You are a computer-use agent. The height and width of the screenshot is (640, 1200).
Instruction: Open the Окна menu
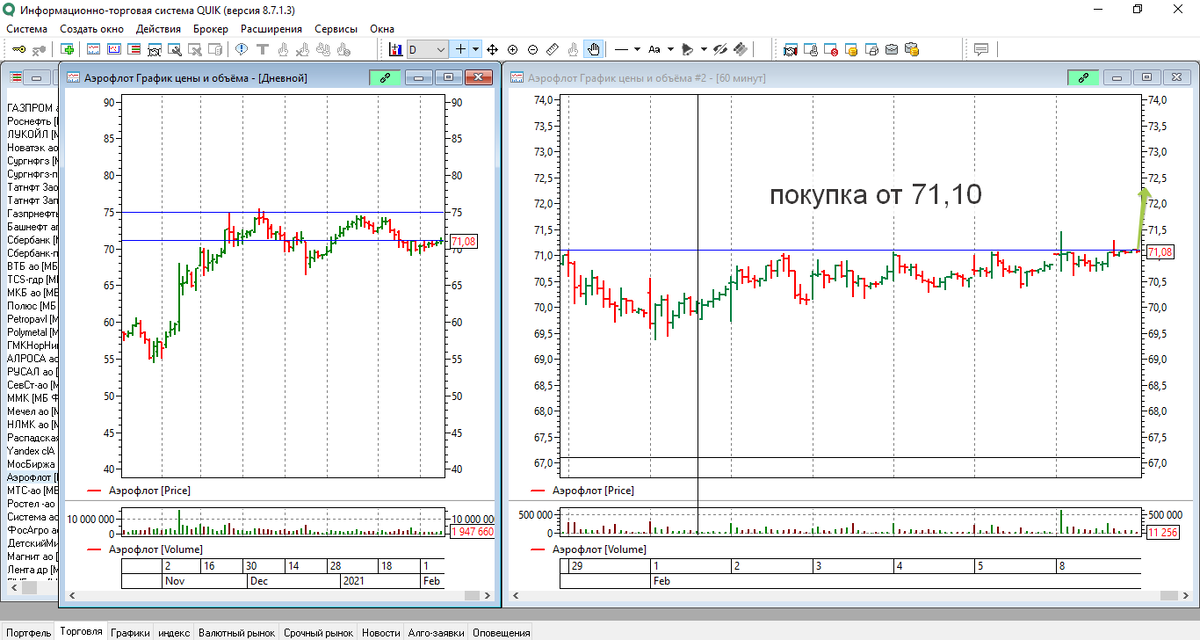click(382, 29)
